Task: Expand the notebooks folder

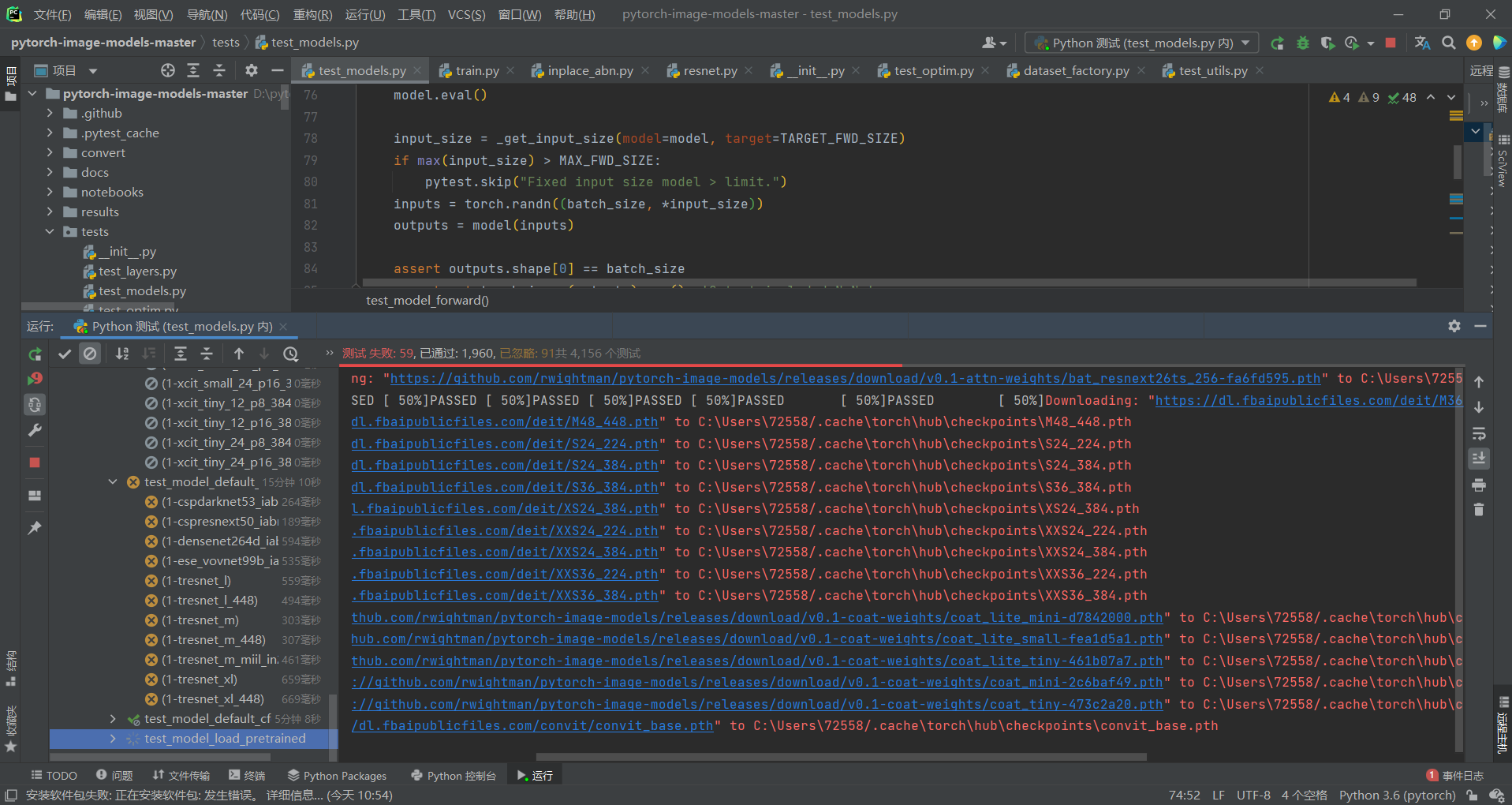Action: (x=50, y=192)
